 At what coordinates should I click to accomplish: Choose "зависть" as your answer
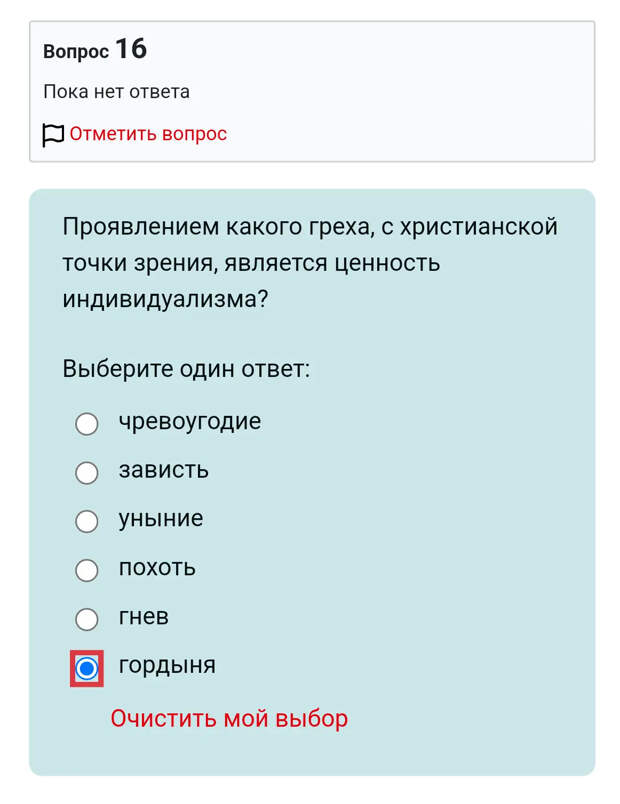click(x=87, y=473)
